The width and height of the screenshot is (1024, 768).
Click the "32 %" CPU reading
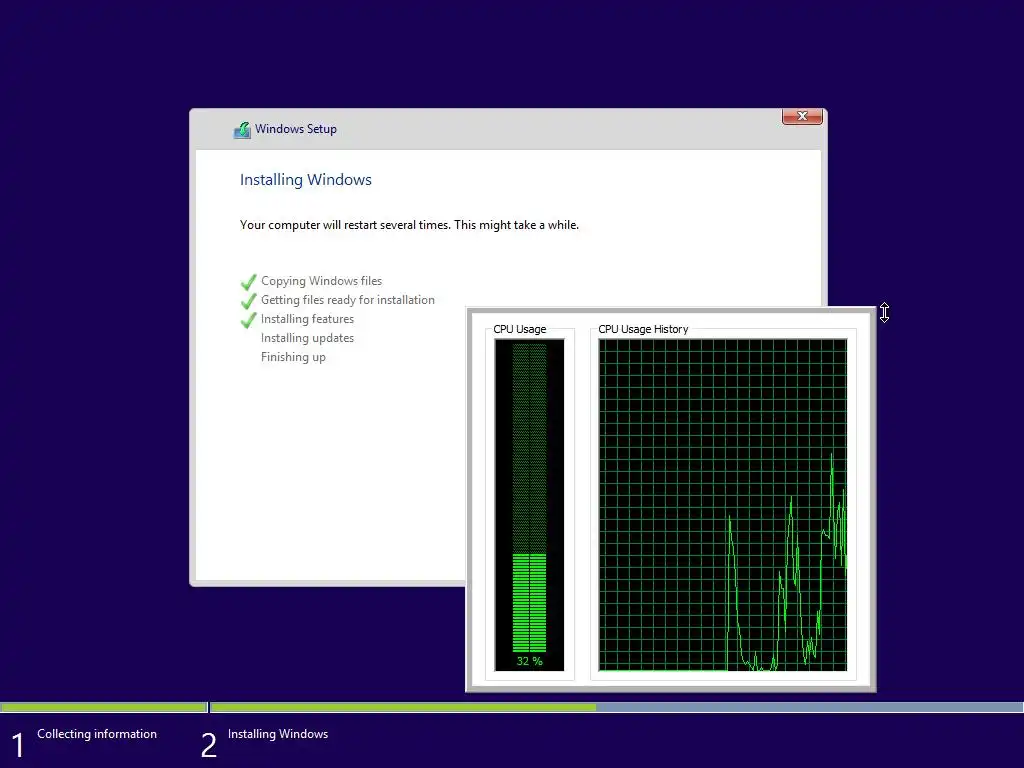[x=529, y=661]
